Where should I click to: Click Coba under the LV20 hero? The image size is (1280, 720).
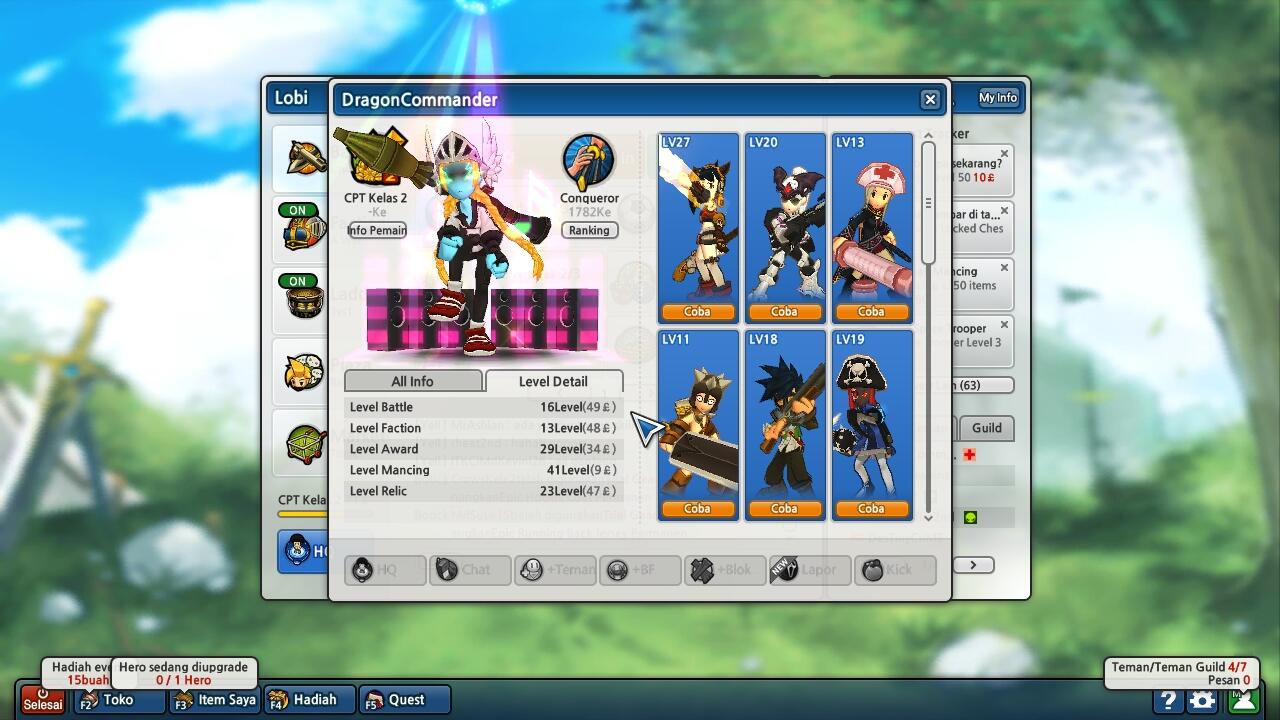(784, 312)
